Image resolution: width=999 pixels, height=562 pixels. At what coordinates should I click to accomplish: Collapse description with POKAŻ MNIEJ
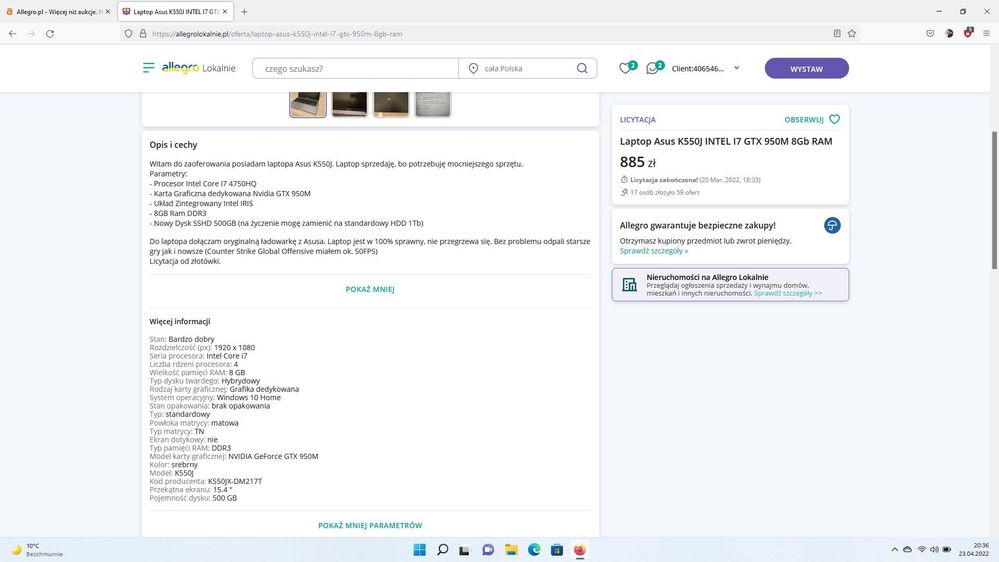pos(370,289)
